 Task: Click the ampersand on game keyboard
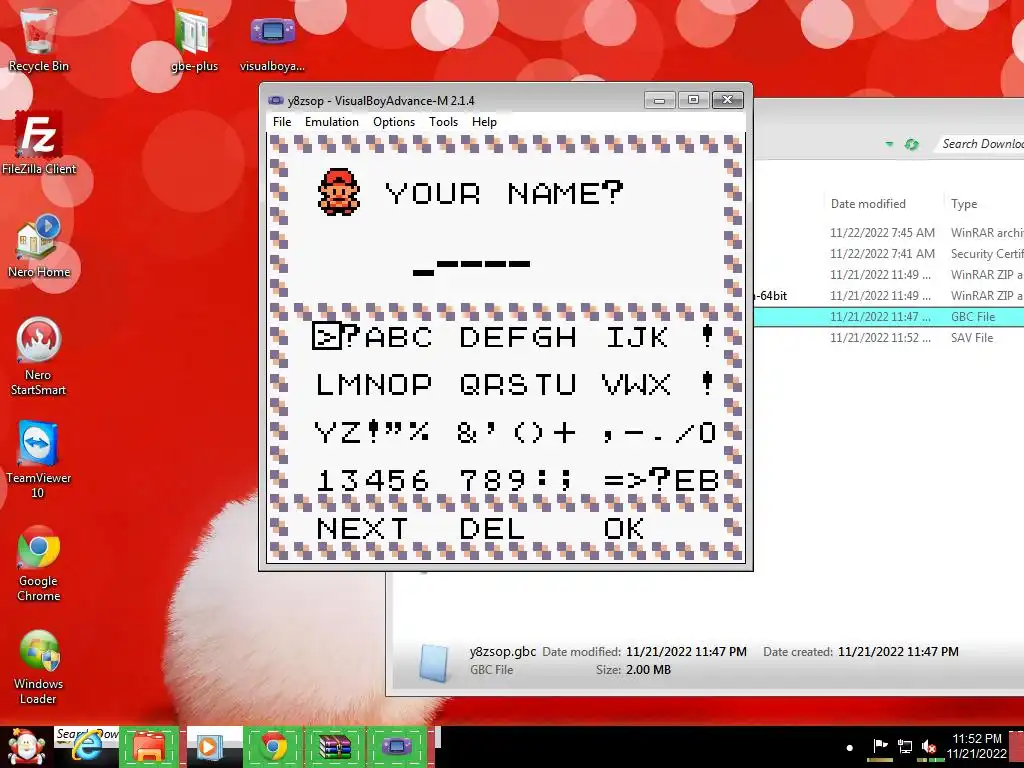[x=467, y=432]
